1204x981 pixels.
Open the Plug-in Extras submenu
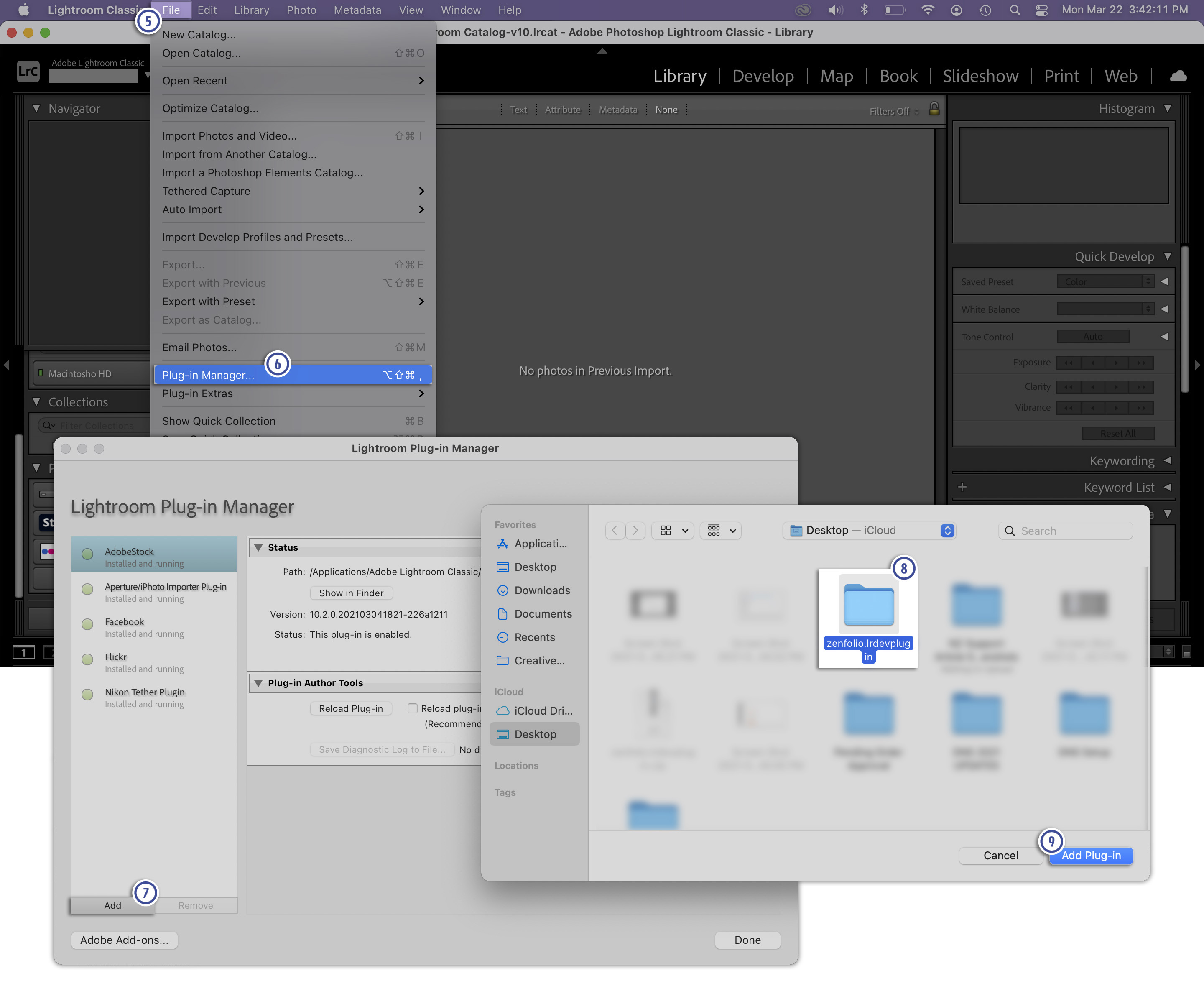point(293,393)
